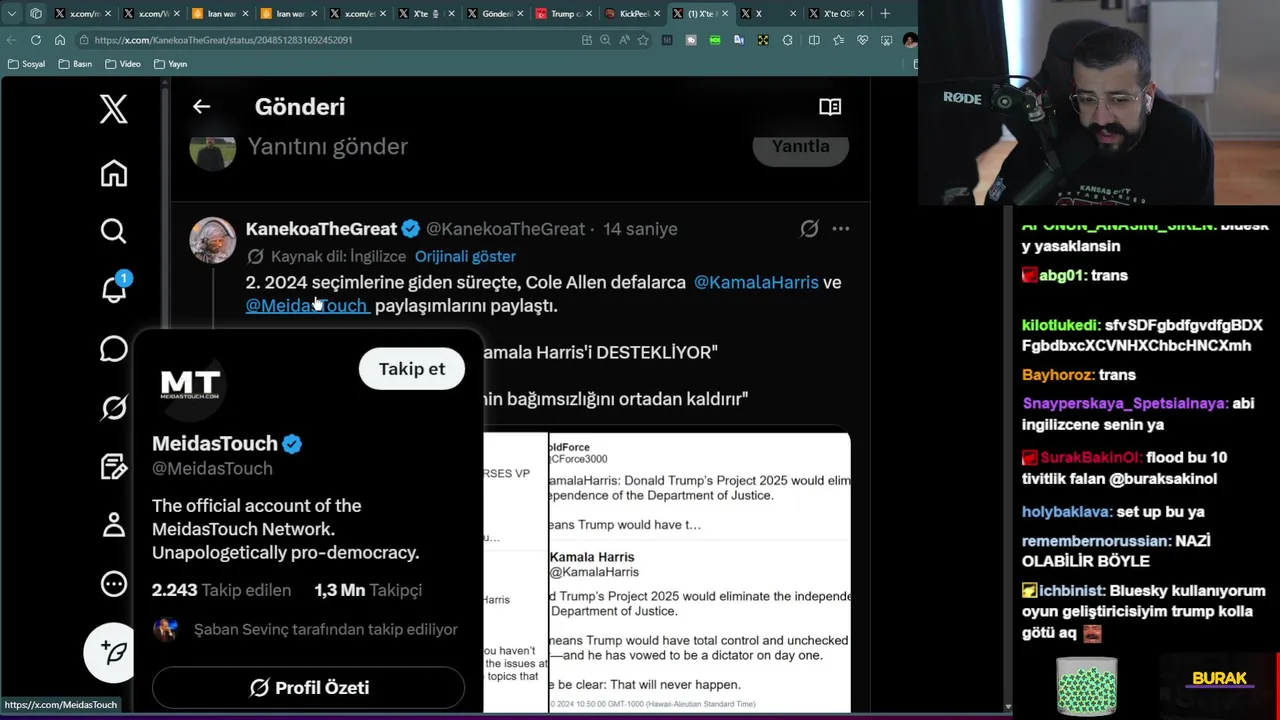Click the address bar URL

[223, 40]
